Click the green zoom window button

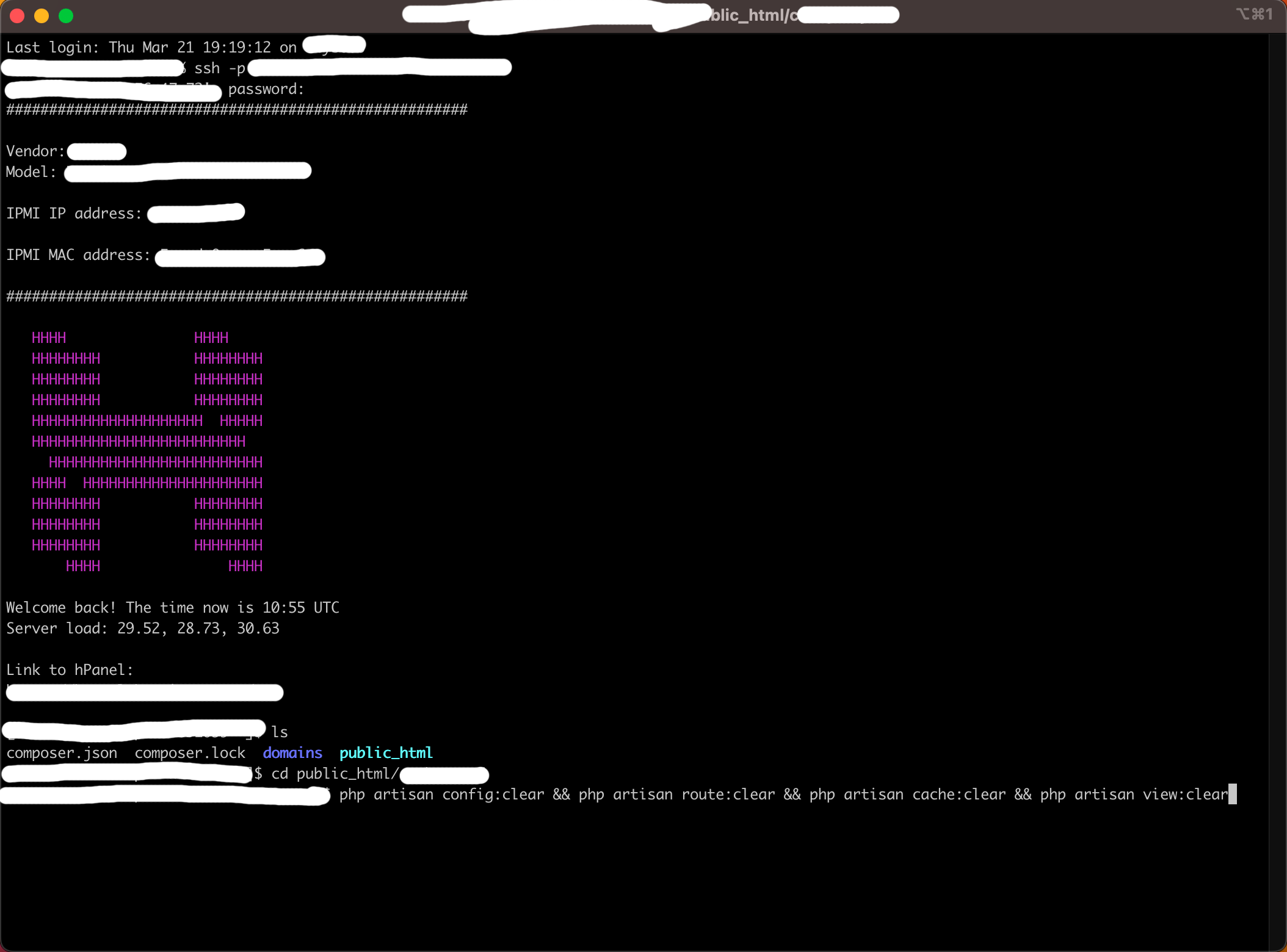pyautogui.click(x=66, y=16)
